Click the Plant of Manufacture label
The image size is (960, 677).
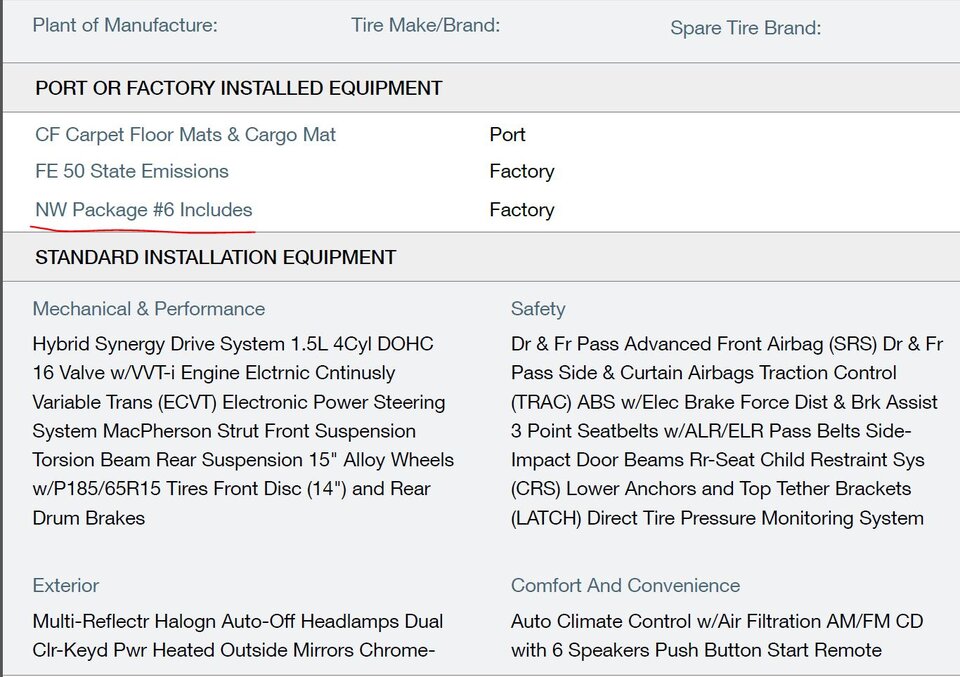125,25
